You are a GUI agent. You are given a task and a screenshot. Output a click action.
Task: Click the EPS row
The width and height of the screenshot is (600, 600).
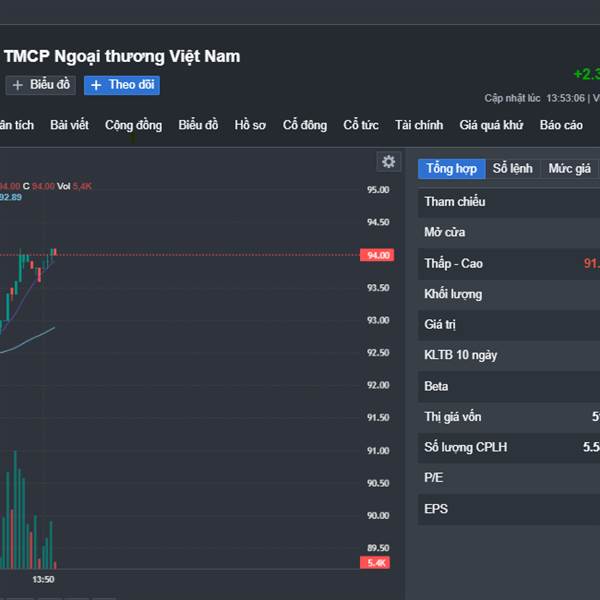pos(509,509)
